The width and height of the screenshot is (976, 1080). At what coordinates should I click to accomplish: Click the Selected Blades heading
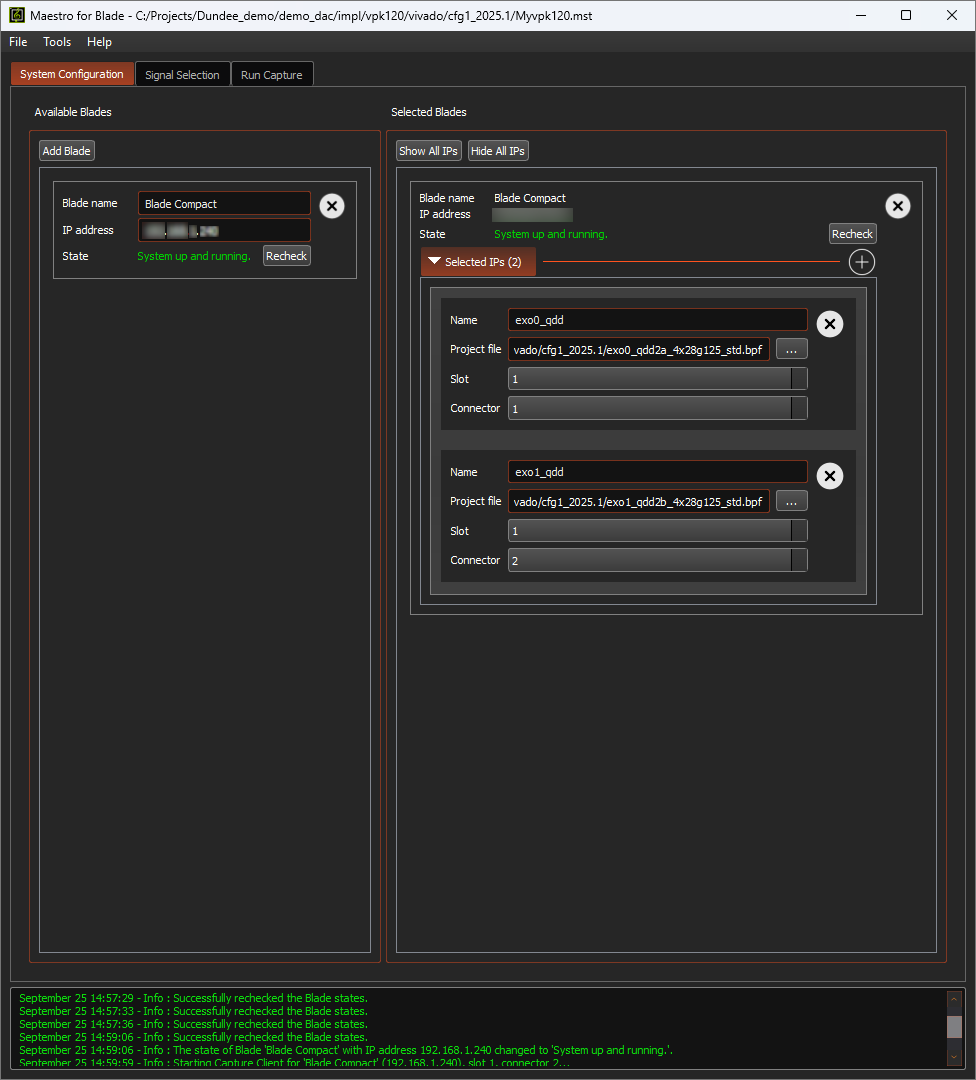coord(428,112)
